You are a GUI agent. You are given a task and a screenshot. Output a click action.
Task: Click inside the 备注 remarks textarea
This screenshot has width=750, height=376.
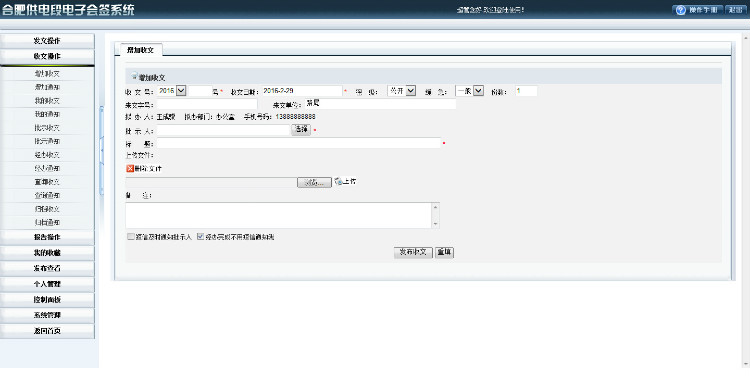[x=279, y=215]
